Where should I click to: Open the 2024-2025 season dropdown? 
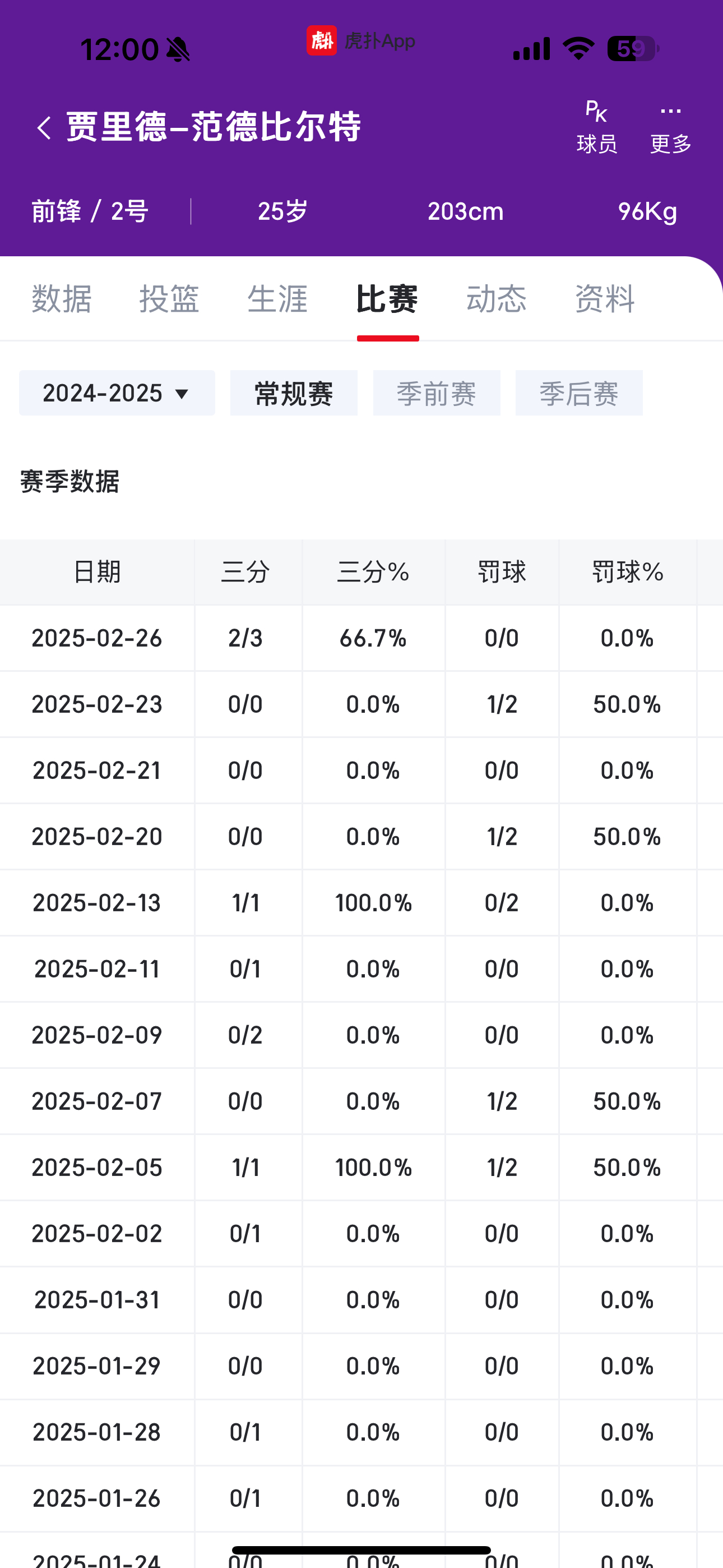(117, 393)
